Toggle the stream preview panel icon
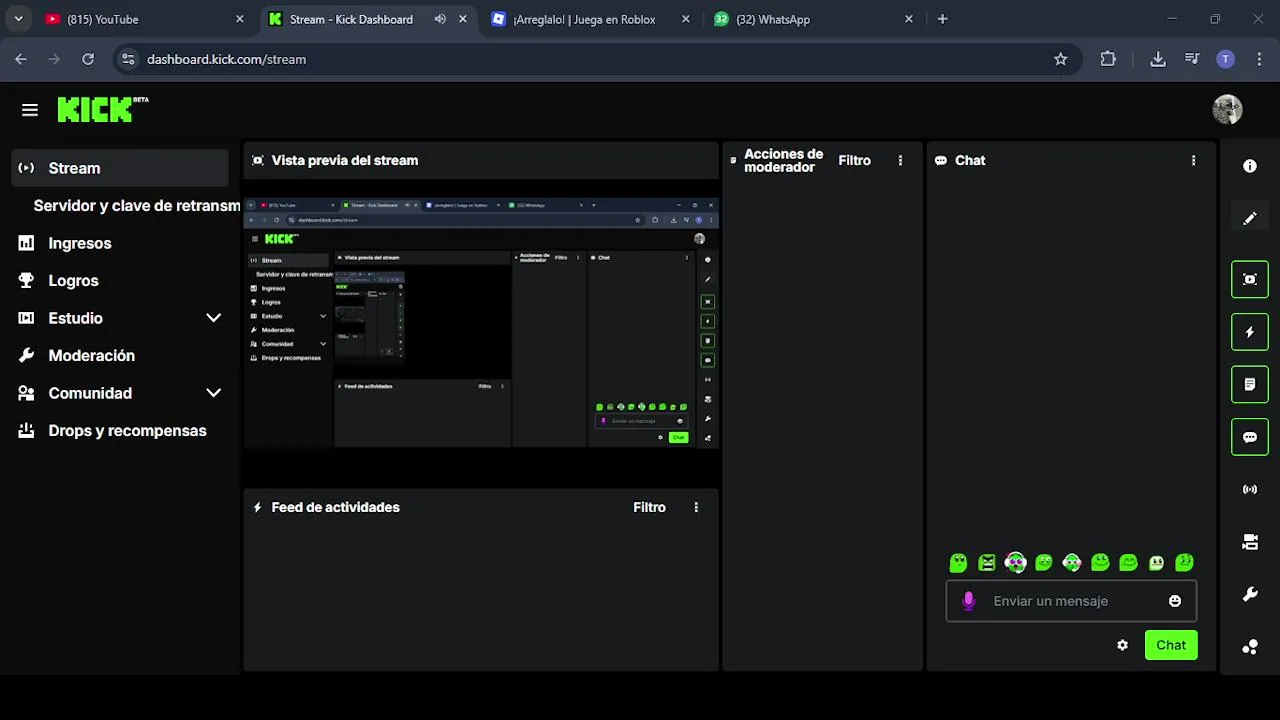 (1250, 279)
